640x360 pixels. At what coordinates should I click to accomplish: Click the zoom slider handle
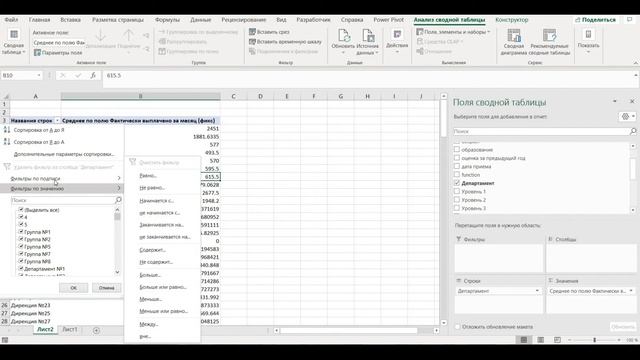click(595, 340)
